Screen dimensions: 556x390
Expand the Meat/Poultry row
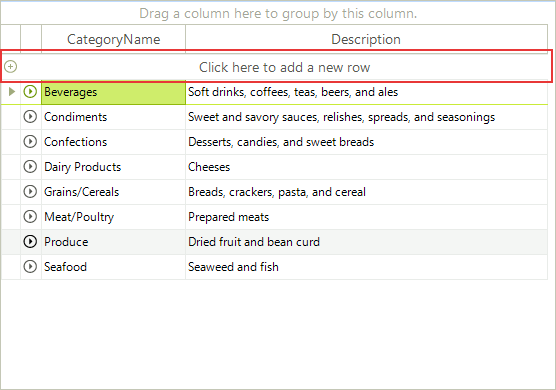[x=30, y=217]
